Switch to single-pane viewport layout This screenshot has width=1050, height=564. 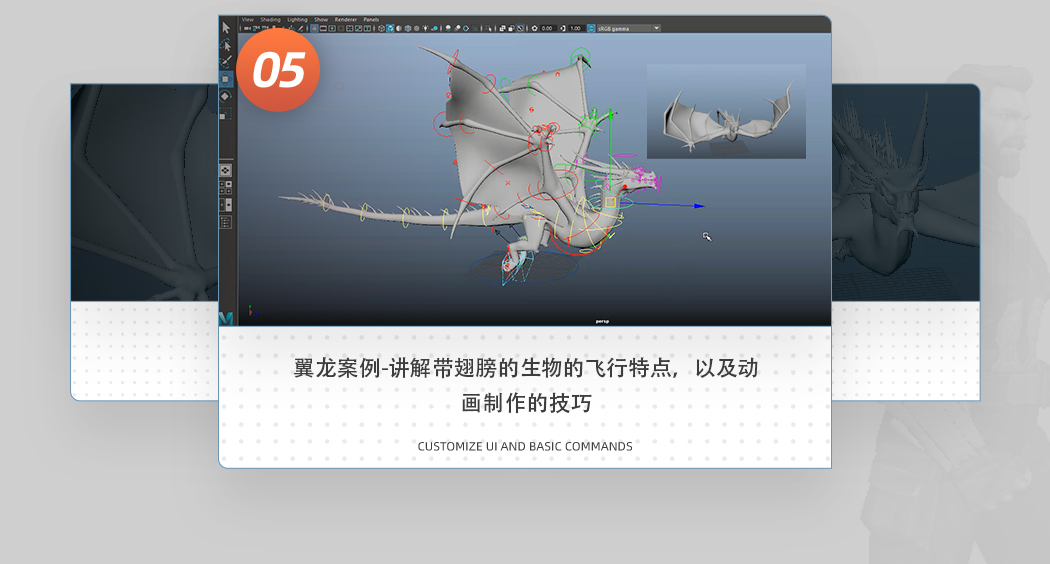226,170
